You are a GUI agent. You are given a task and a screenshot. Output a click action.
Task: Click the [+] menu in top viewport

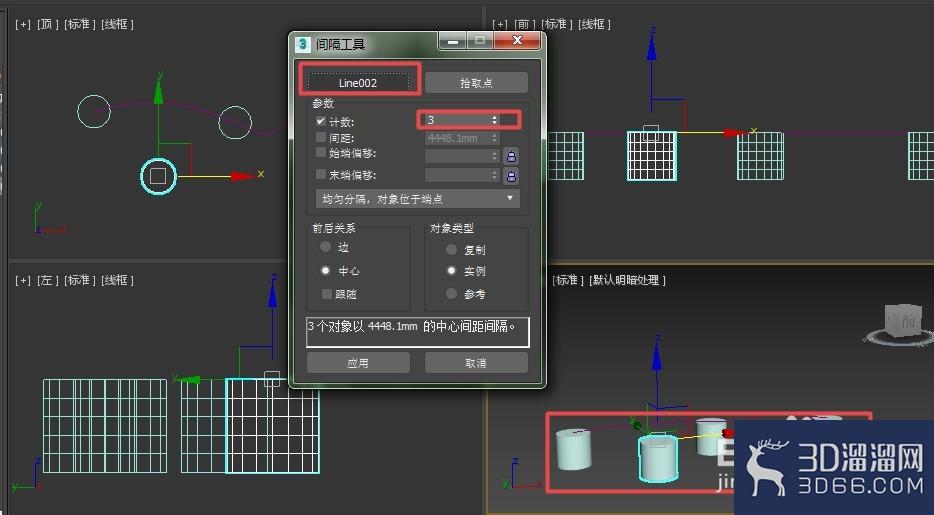(23, 24)
